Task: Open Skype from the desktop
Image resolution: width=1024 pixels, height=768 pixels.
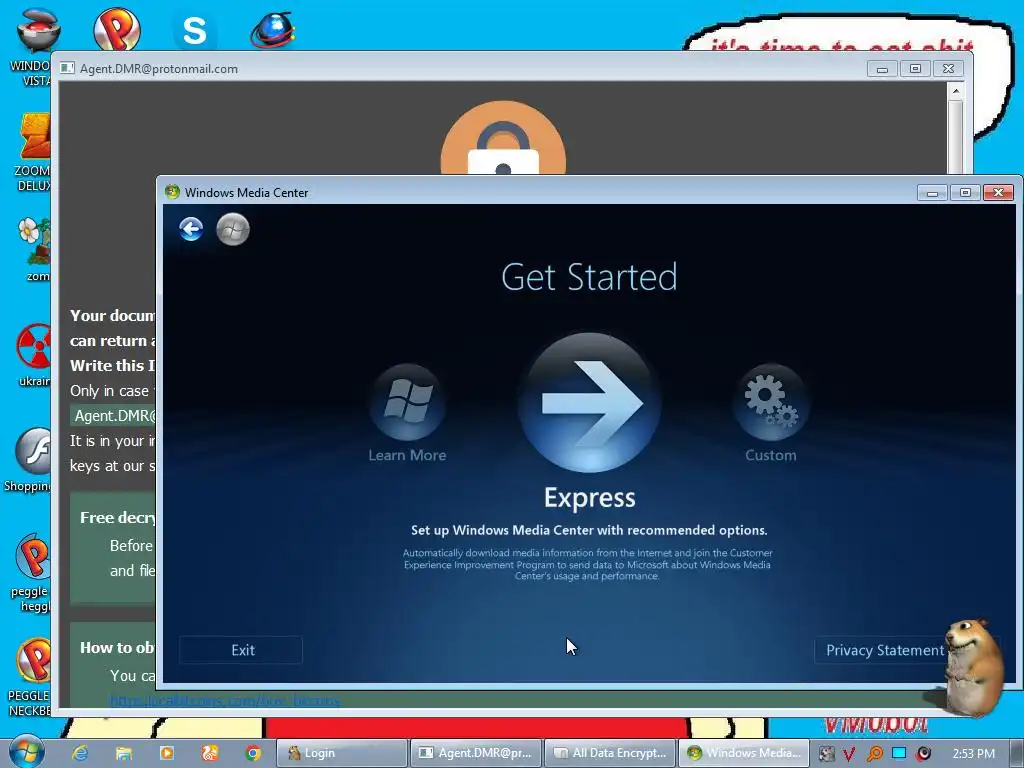Action: pos(194,30)
